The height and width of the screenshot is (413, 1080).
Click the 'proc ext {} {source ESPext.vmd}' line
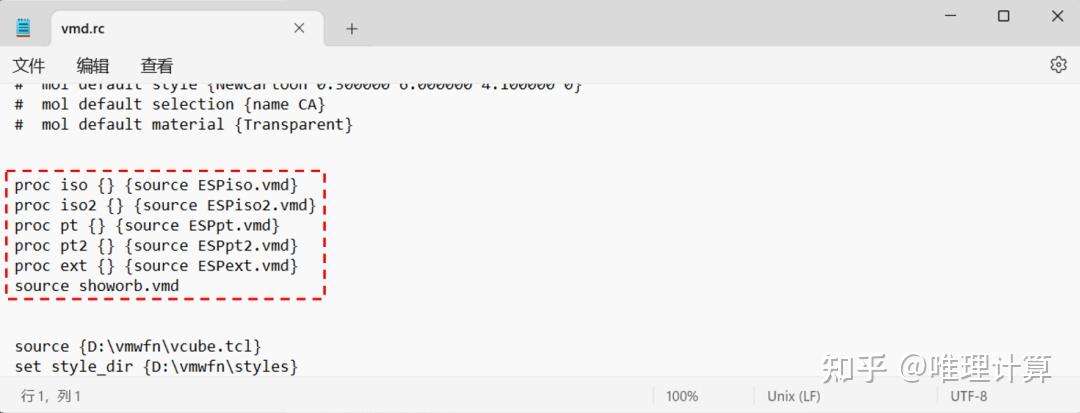tap(156, 266)
